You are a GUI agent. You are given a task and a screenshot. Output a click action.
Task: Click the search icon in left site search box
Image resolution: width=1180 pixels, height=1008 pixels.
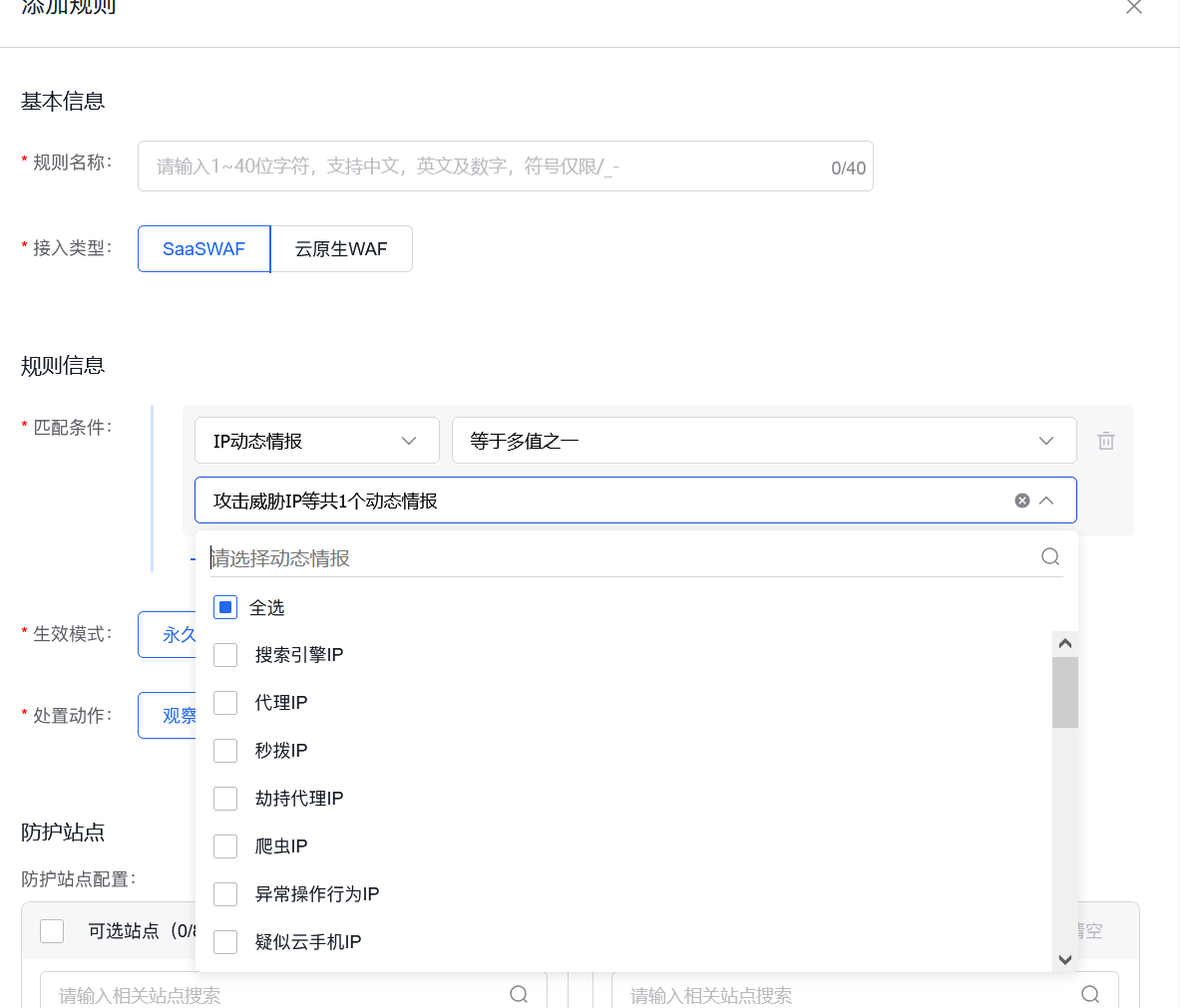[518, 994]
